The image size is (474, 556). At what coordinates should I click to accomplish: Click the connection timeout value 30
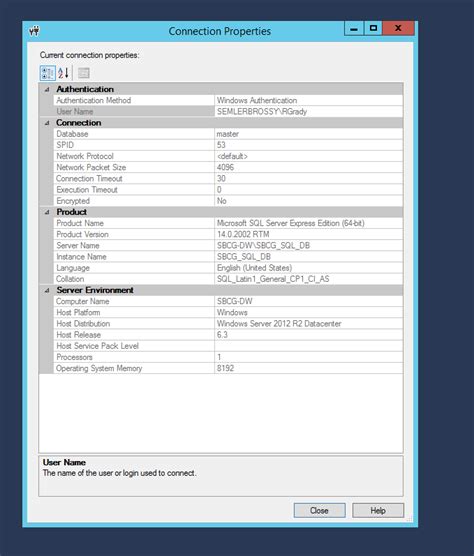[x=221, y=178]
